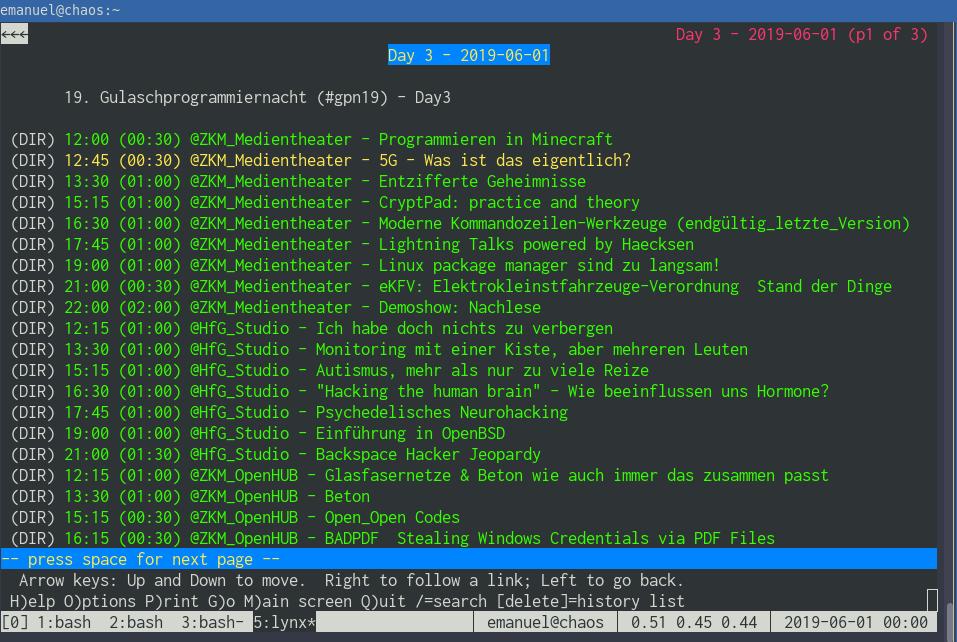Click the red page indicator '(p1 of 3)'
This screenshot has width=957, height=642.
[x=887, y=34]
